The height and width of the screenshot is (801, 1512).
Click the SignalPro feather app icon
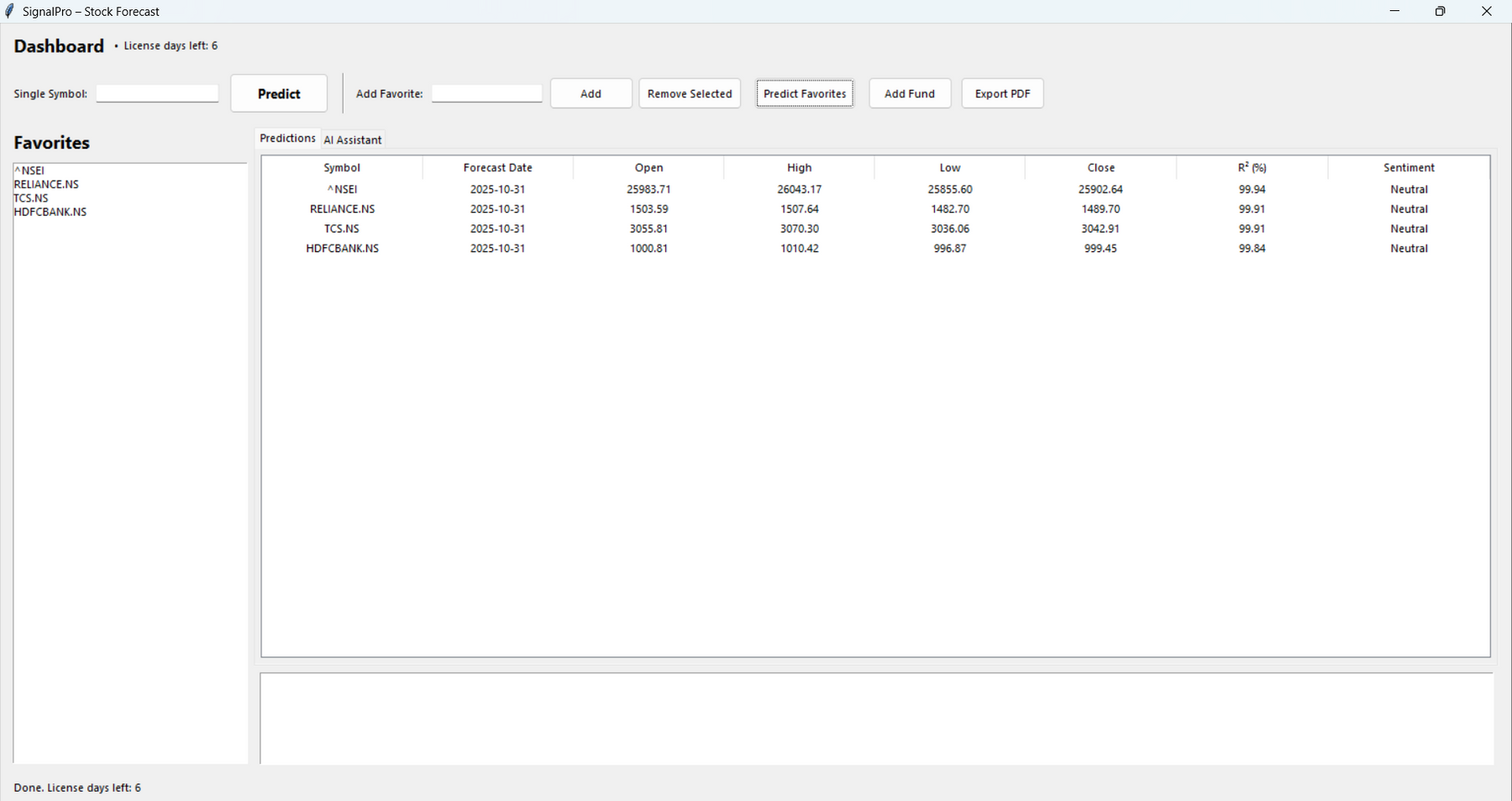[x=10, y=11]
